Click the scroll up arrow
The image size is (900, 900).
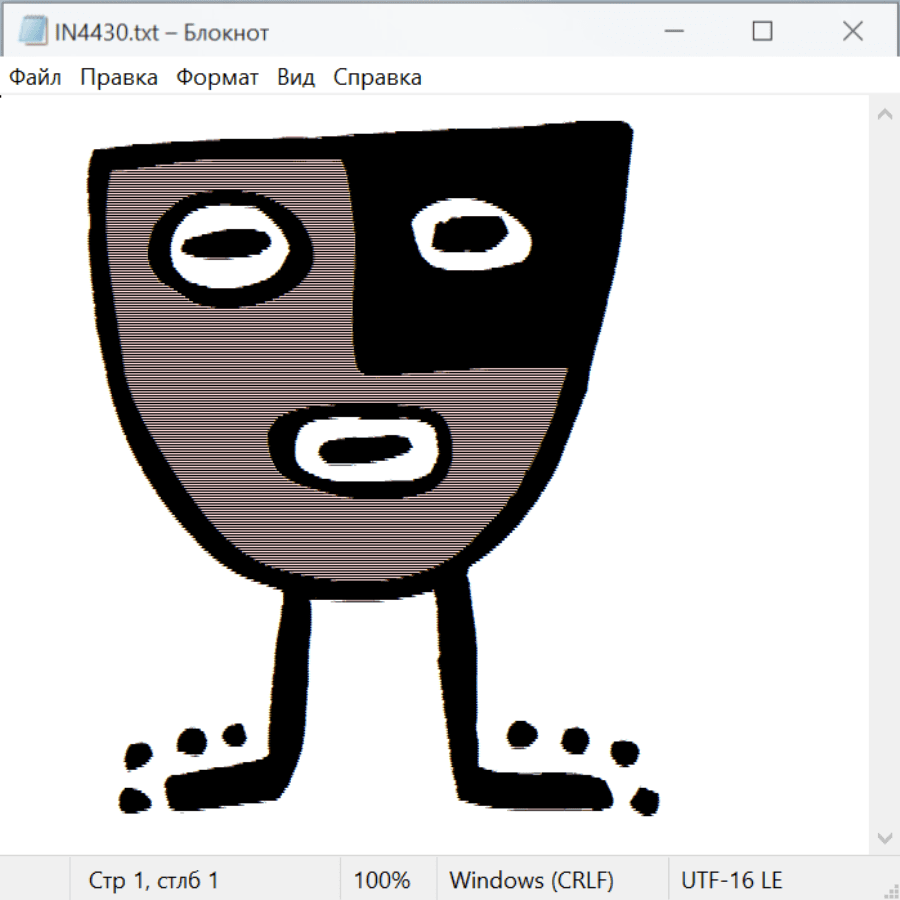pyautogui.click(x=884, y=115)
